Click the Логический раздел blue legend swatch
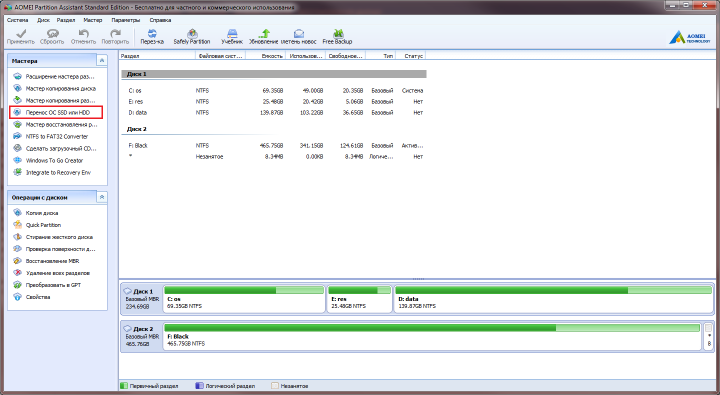The image size is (720, 395). click(199, 386)
